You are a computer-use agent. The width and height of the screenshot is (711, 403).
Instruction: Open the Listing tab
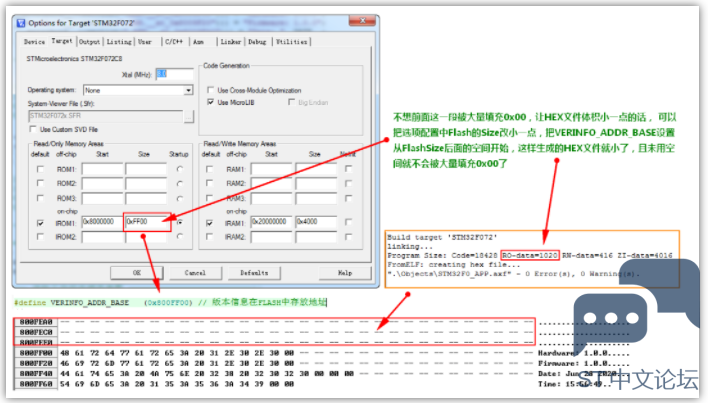coord(119,42)
